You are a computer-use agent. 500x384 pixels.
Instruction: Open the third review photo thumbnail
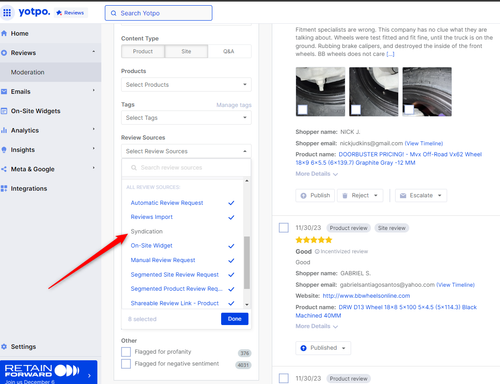coord(427,92)
